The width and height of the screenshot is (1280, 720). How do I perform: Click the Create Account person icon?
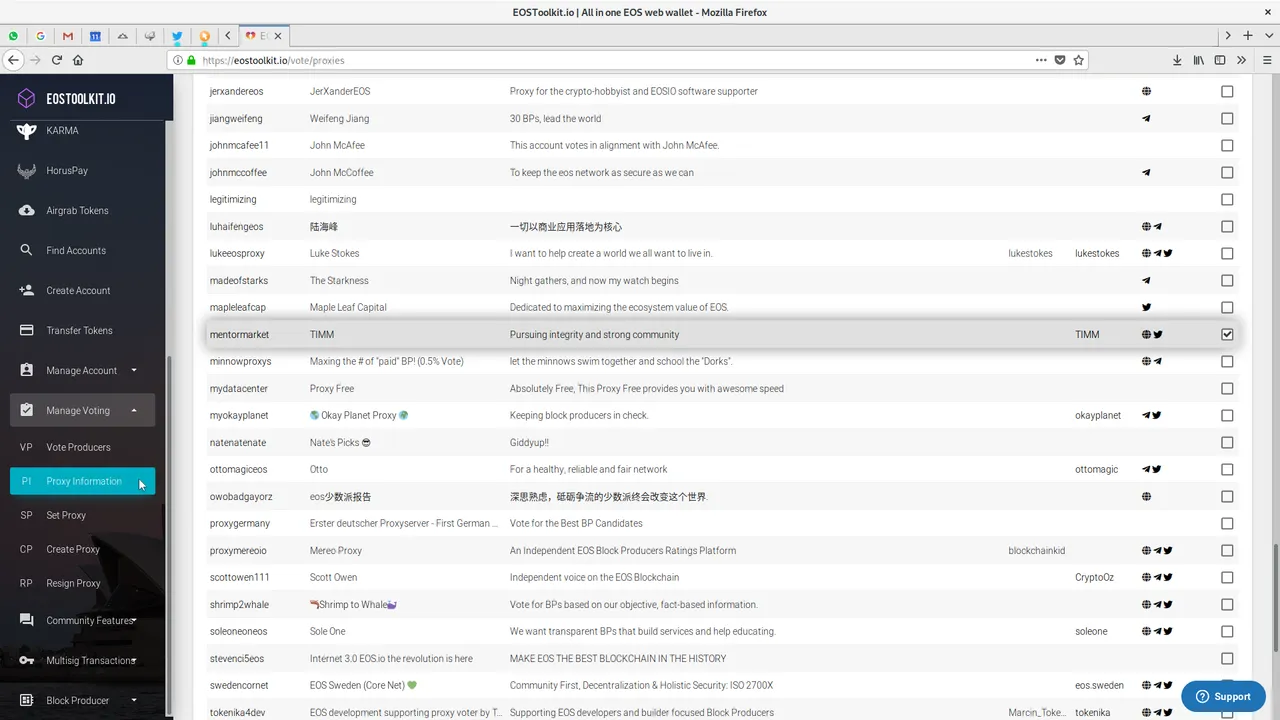coord(26,290)
